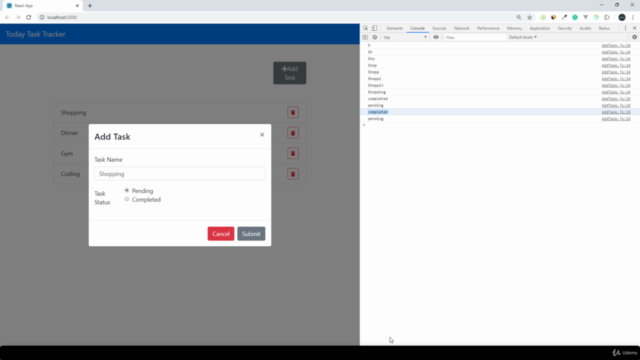Viewport: 640px width, 360px height.
Task: Click the live expression eye icon
Action: [436, 37]
